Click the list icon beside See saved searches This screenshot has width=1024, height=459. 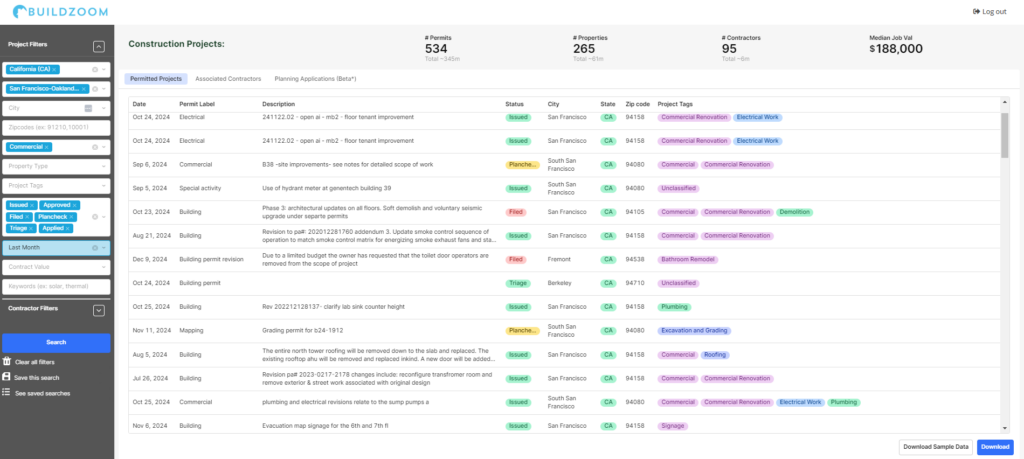tap(7, 393)
